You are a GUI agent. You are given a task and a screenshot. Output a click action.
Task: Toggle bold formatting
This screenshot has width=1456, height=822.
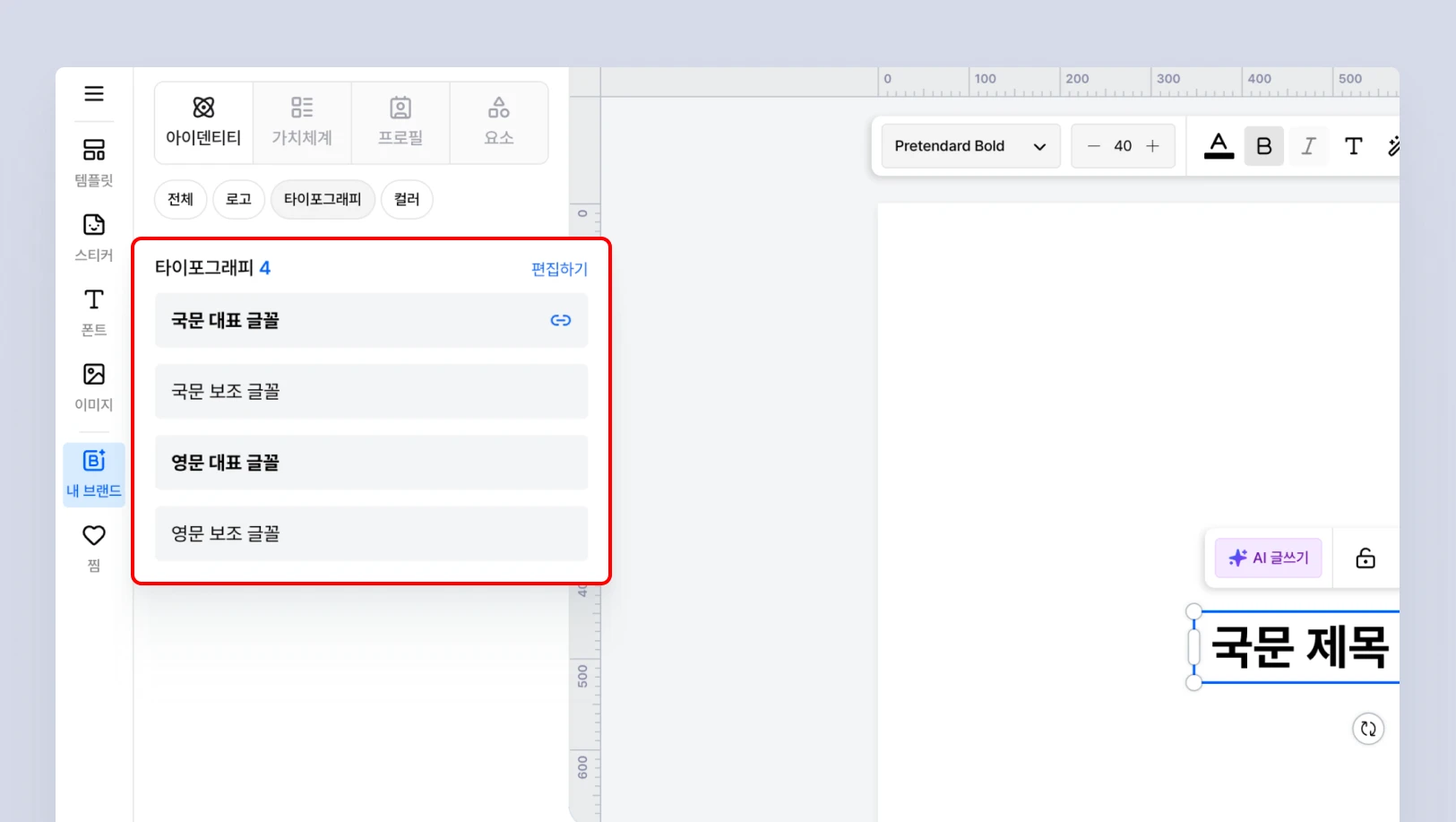pos(1264,146)
